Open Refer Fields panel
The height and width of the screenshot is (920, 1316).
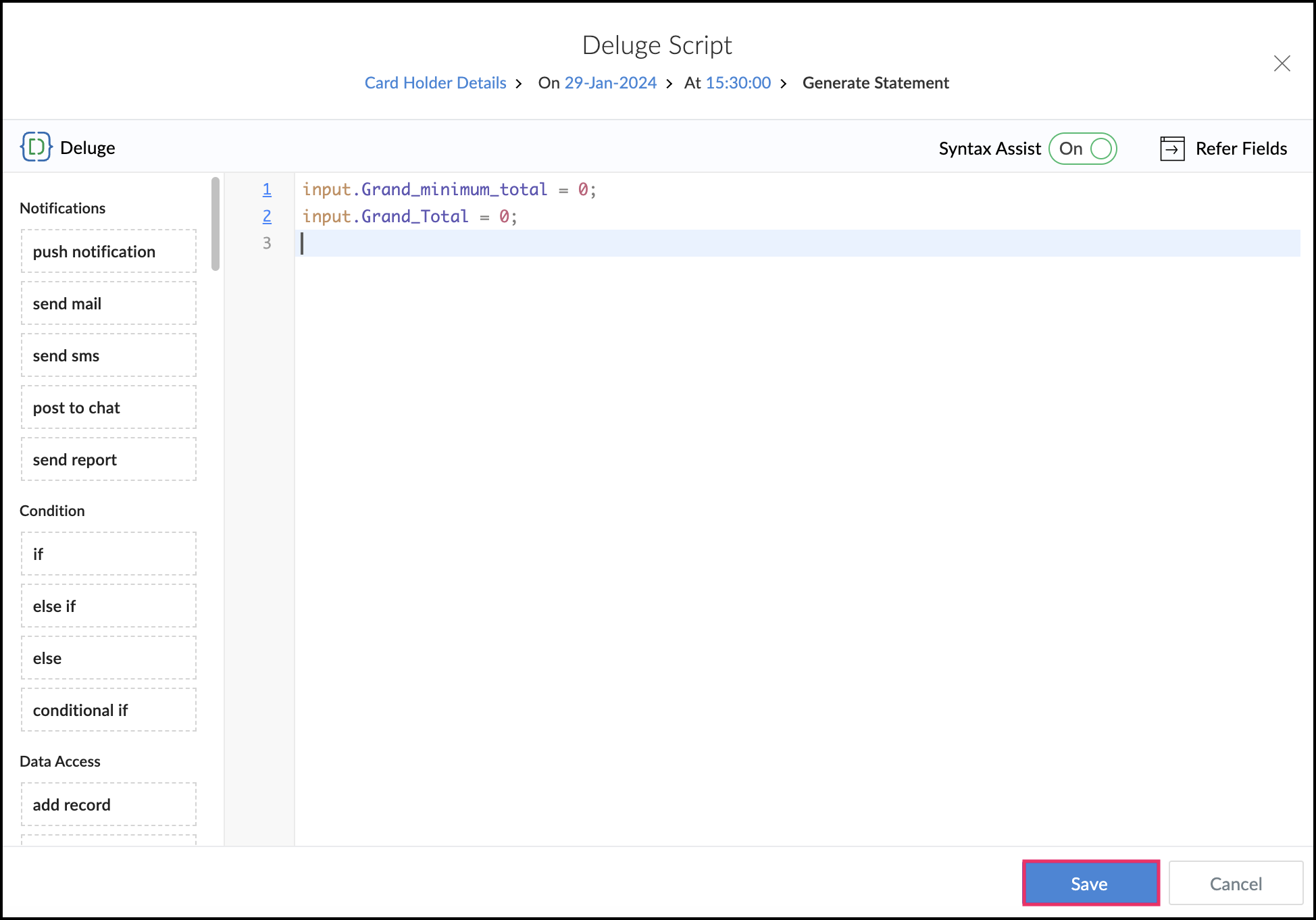click(x=1223, y=149)
